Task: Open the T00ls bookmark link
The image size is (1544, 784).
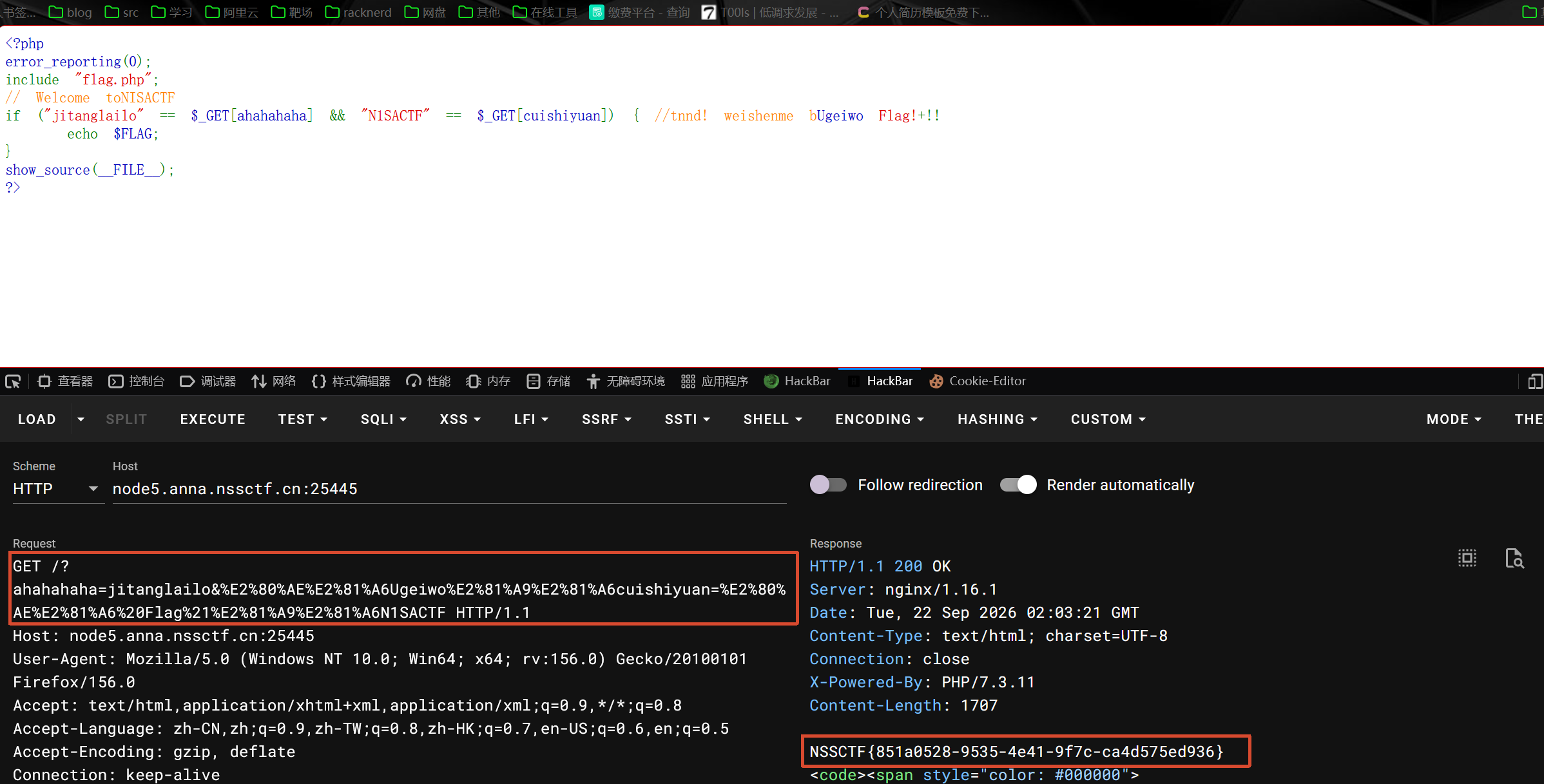Action: click(x=771, y=12)
